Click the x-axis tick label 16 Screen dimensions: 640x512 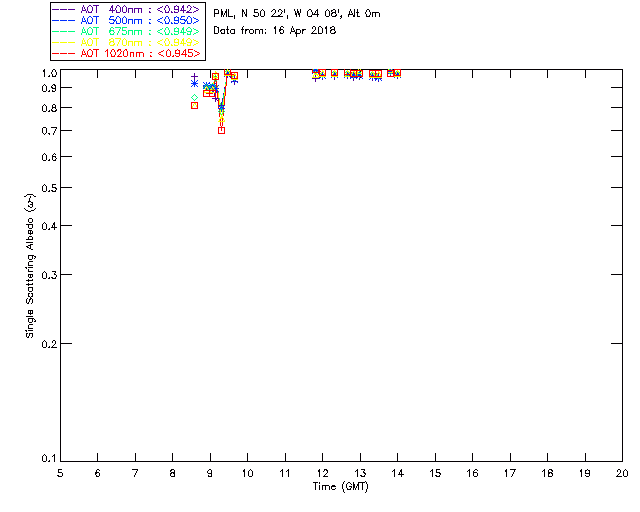[473, 473]
